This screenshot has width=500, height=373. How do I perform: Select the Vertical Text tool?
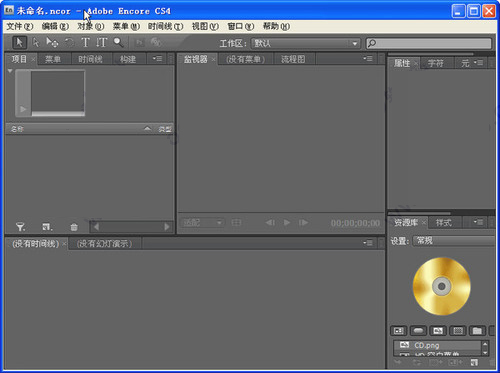101,43
